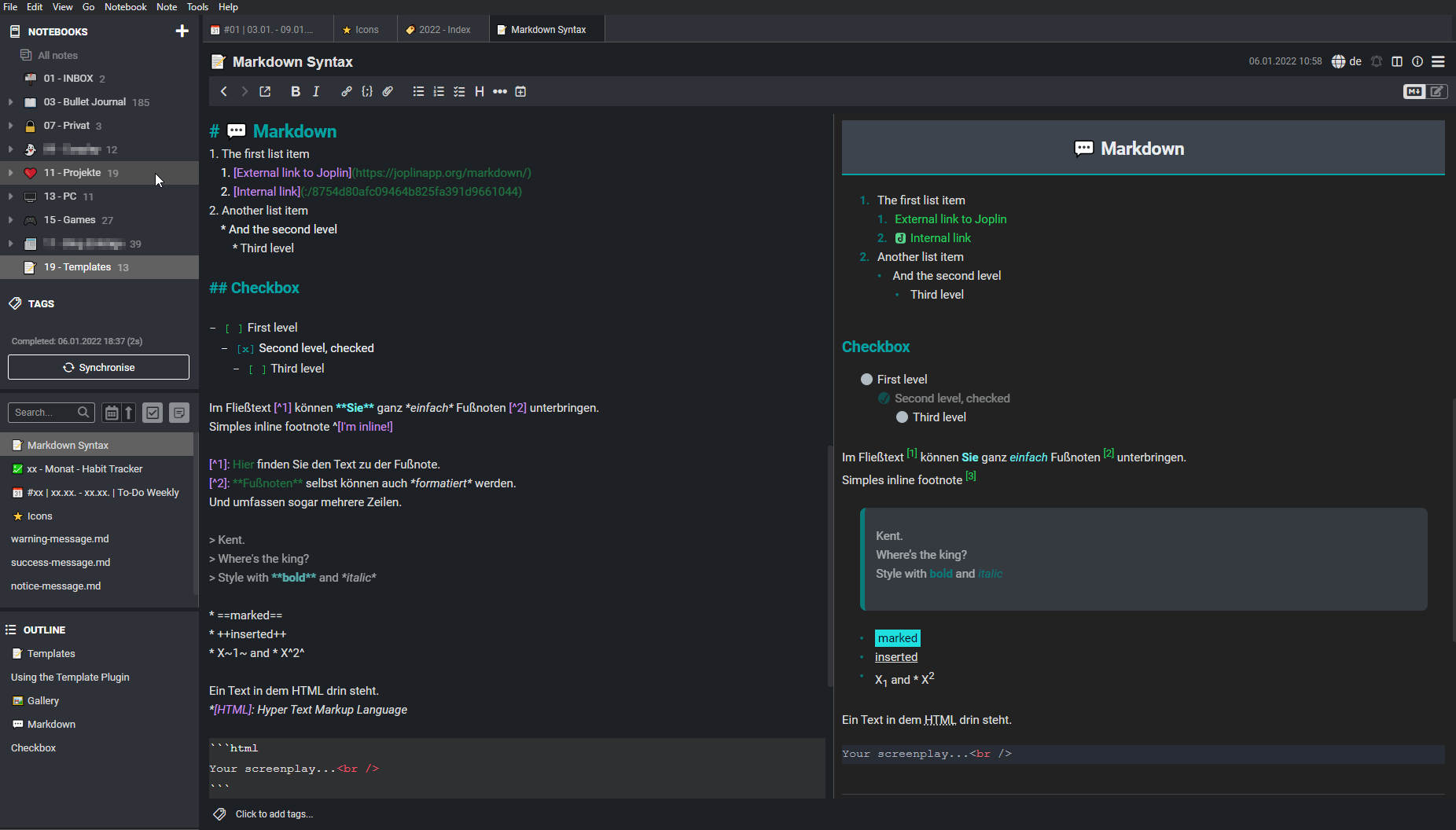Expand 07 - Privat notebook
Viewport: 1456px width, 830px height.
[x=10, y=126]
